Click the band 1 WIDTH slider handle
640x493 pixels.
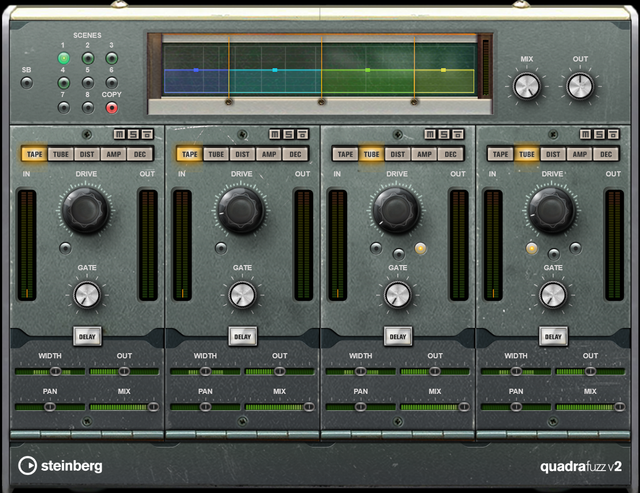tap(56, 371)
